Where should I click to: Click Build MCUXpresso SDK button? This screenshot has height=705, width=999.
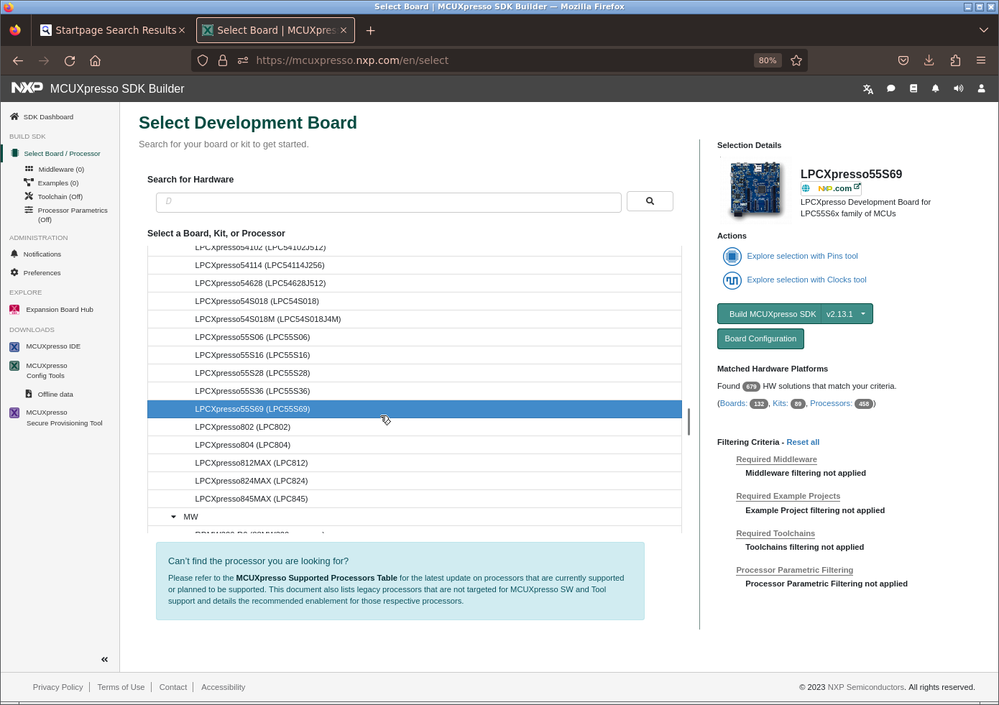point(769,314)
